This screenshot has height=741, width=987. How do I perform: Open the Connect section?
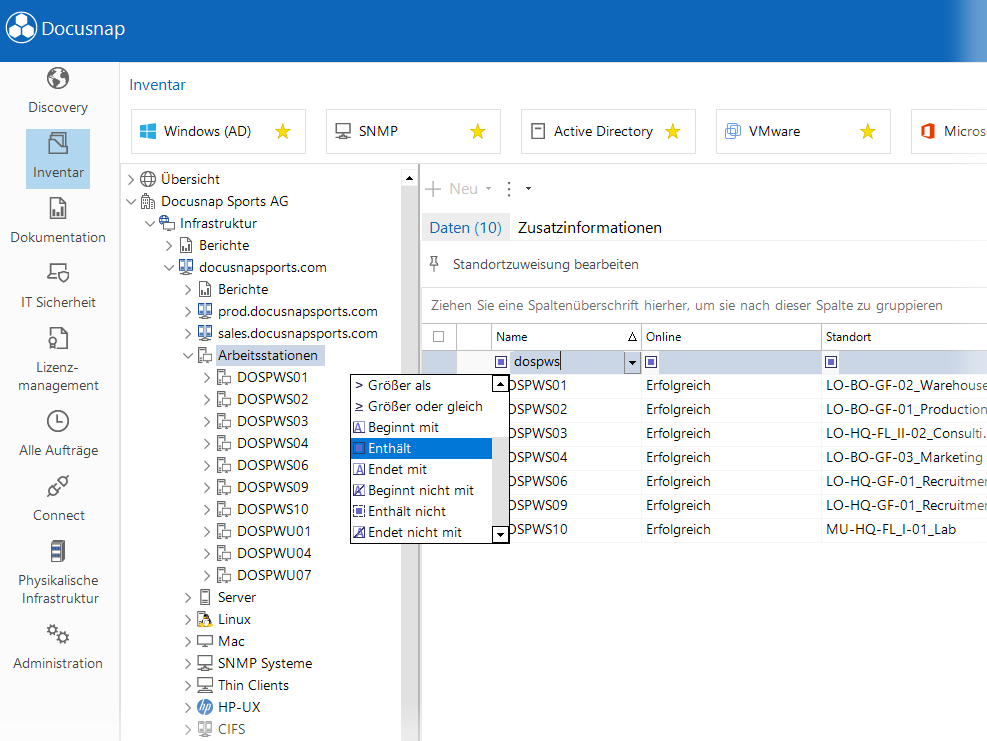click(58, 499)
